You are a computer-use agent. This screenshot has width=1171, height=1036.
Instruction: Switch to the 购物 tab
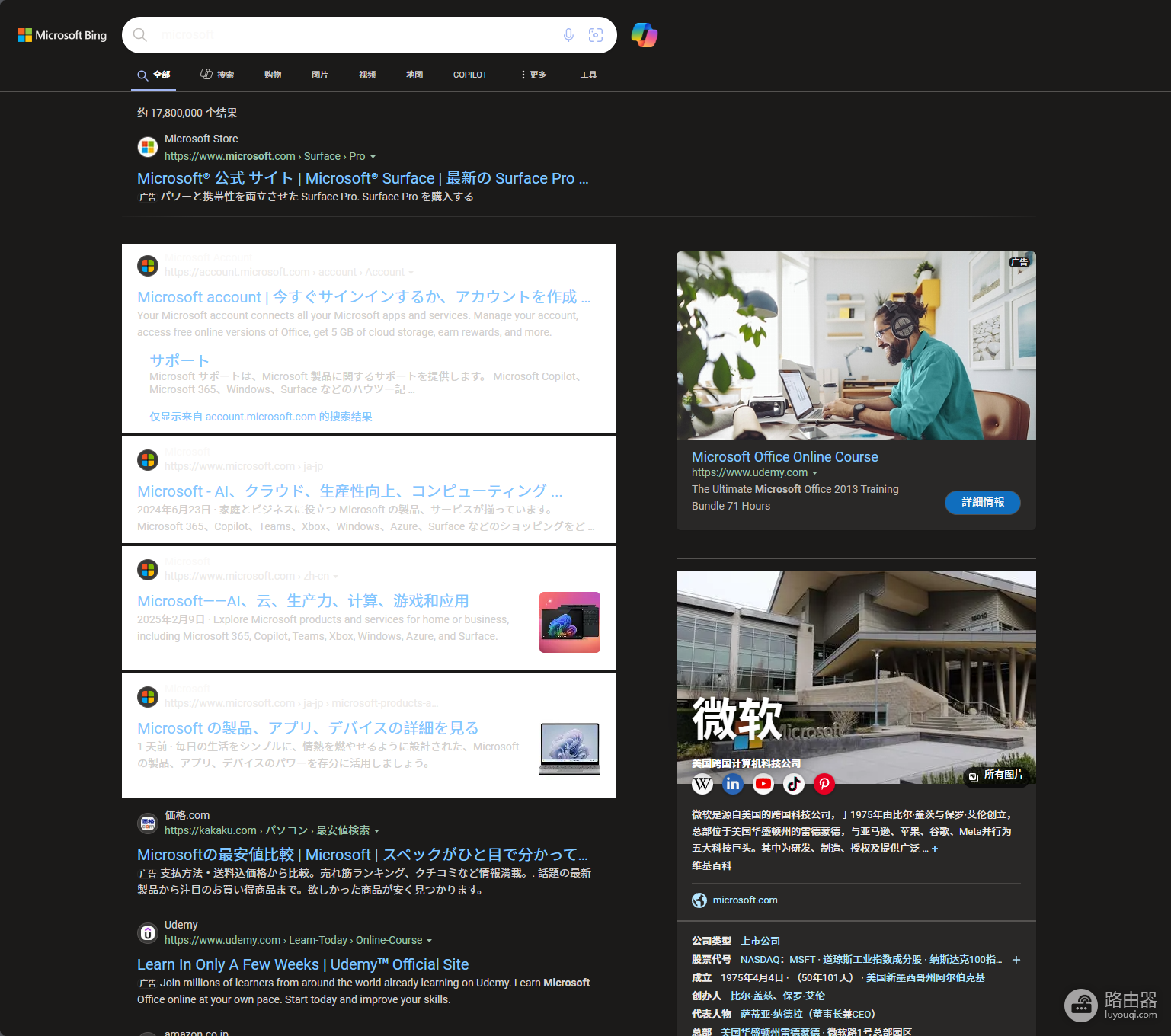point(273,75)
